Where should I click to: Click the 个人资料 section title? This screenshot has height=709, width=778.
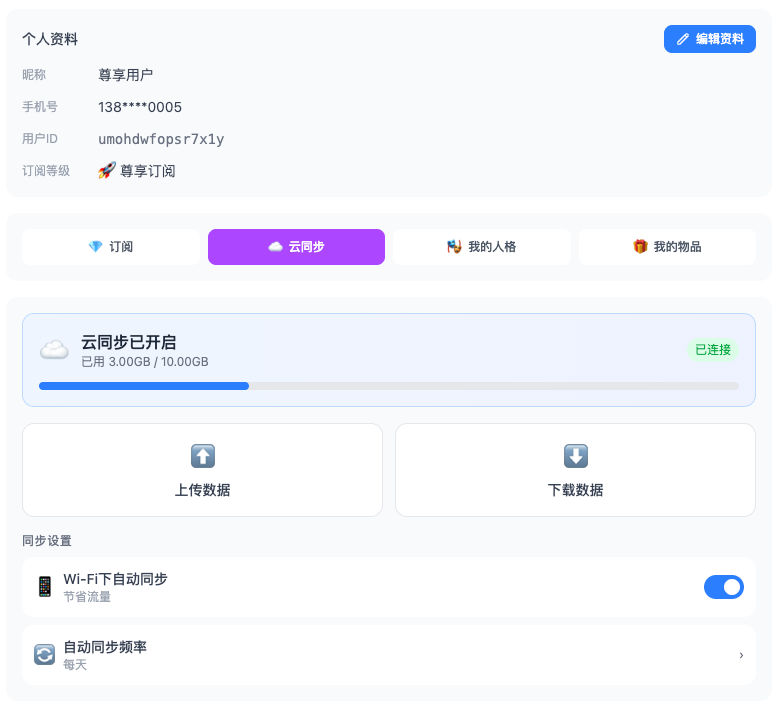50,39
